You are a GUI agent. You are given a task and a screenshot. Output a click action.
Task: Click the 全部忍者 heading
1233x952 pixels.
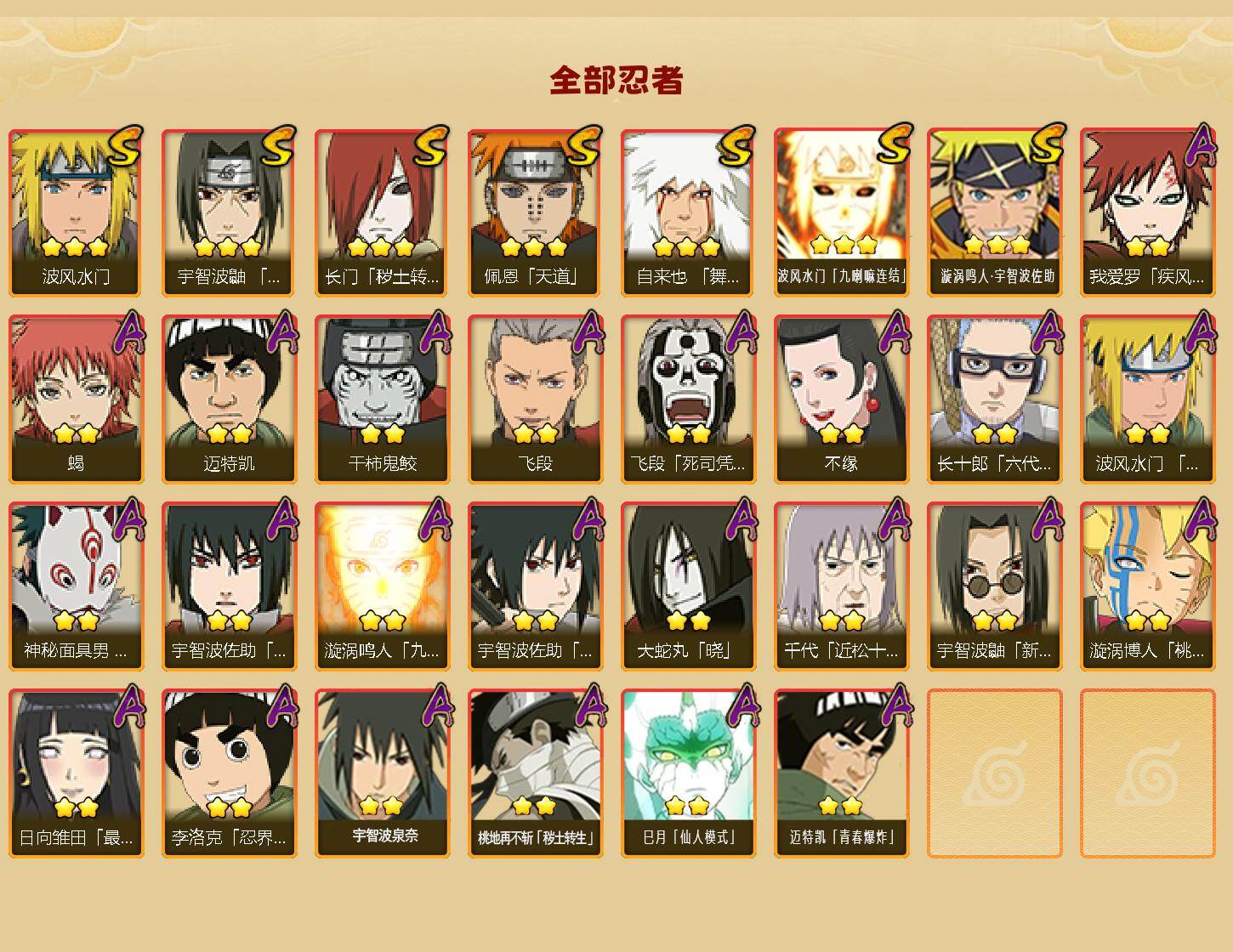(x=616, y=80)
